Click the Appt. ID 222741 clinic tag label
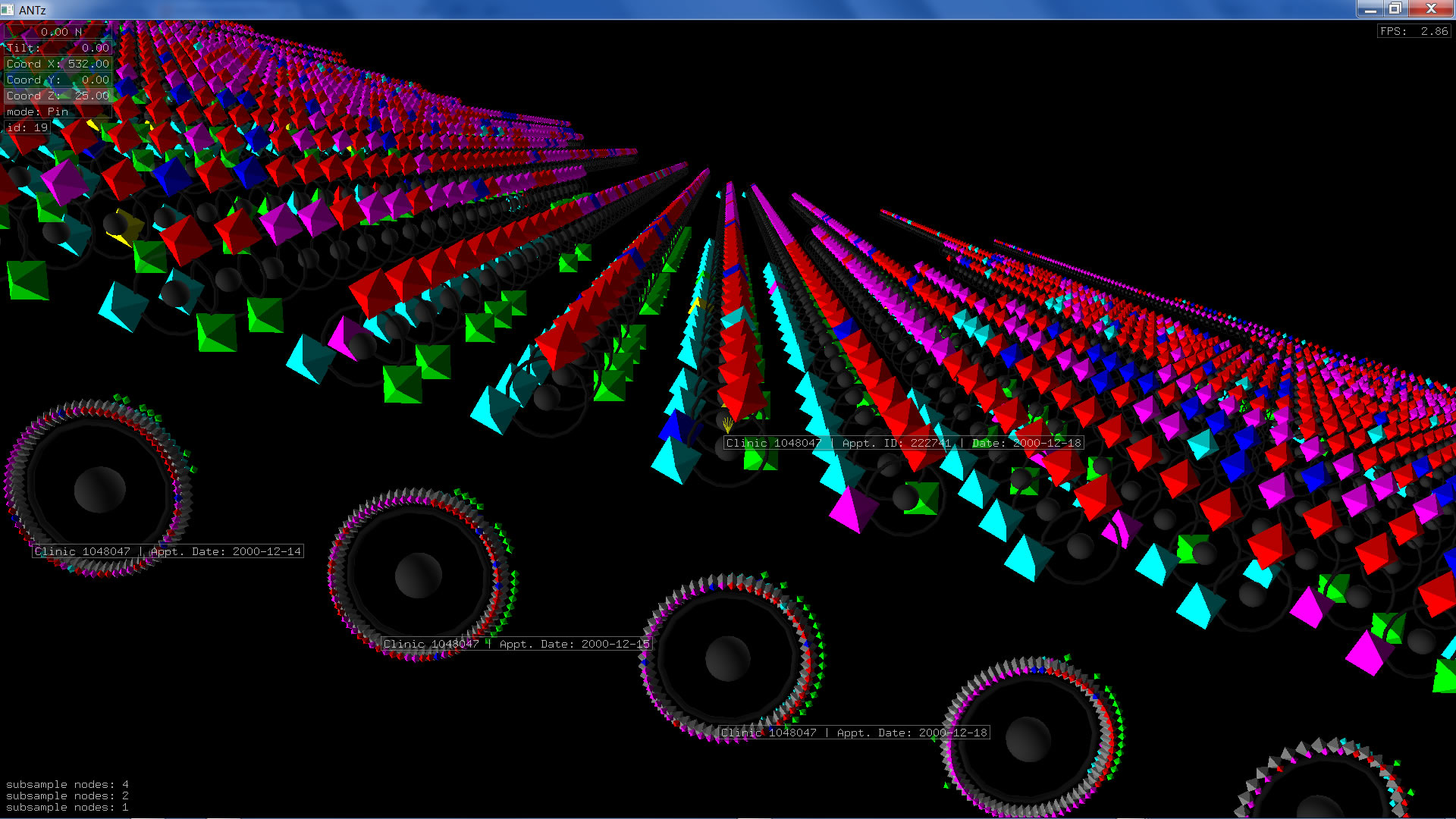The height and width of the screenshot is (819, 1456). 903,443
